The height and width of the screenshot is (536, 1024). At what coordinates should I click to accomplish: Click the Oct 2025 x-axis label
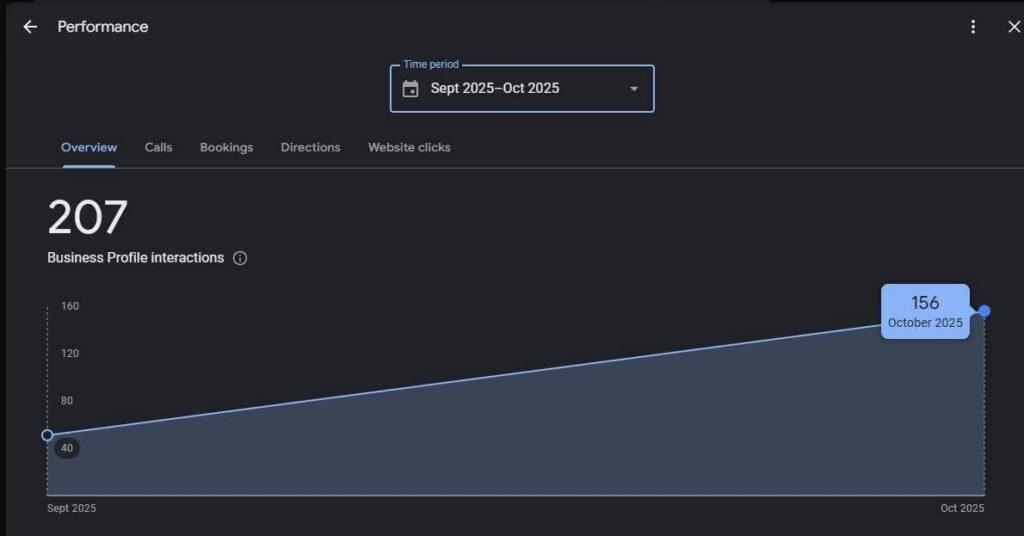coord(962,508)
